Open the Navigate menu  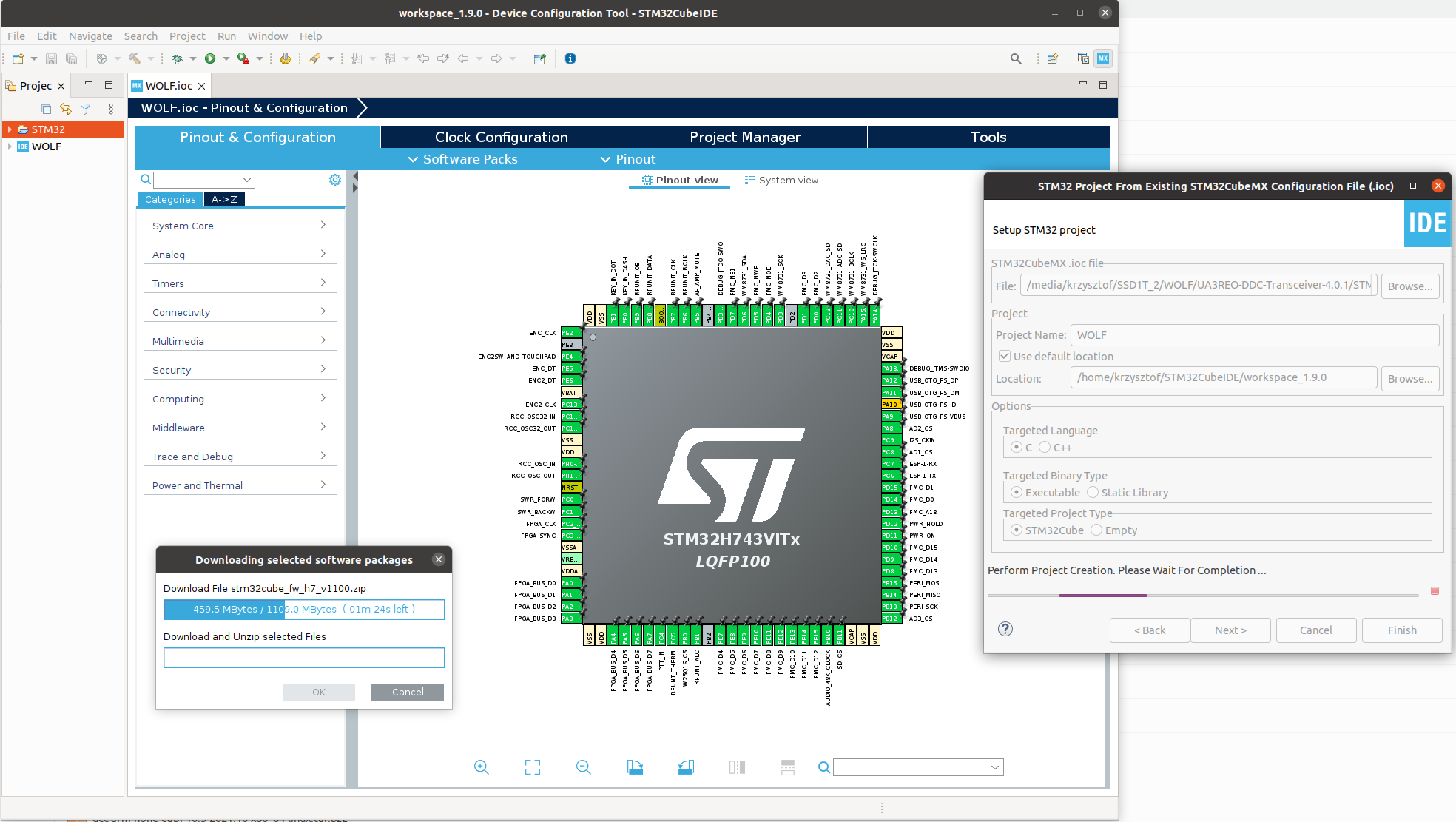(90, 36)
